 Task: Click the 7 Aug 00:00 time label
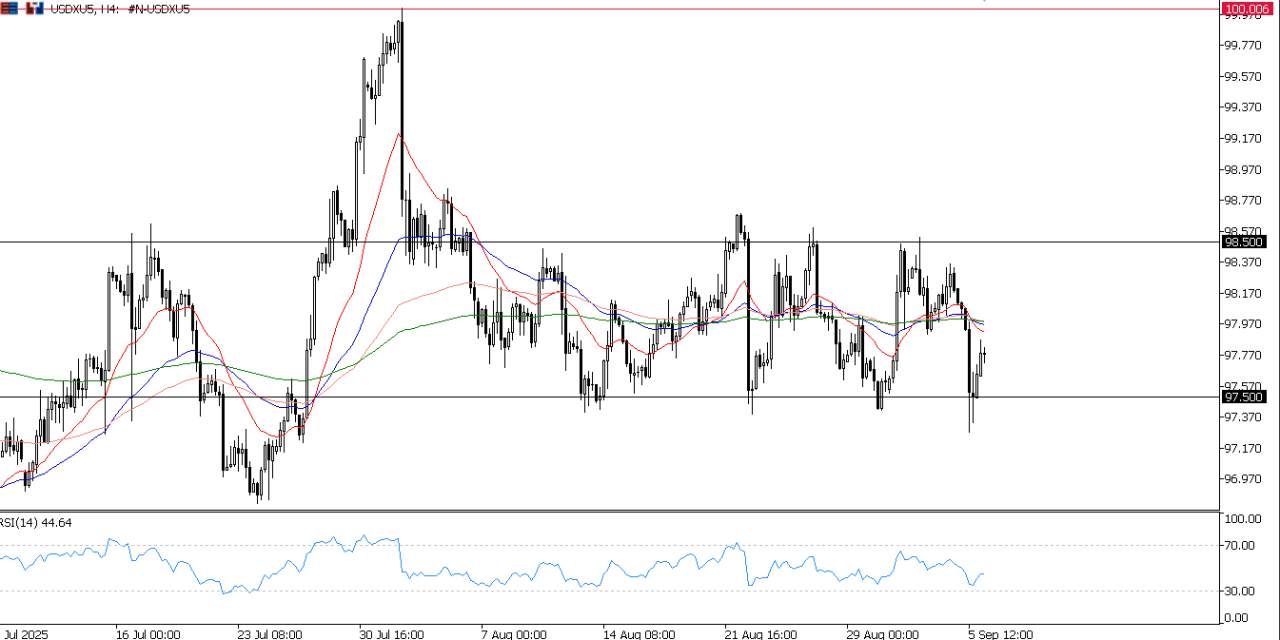(x=515, y=634)
